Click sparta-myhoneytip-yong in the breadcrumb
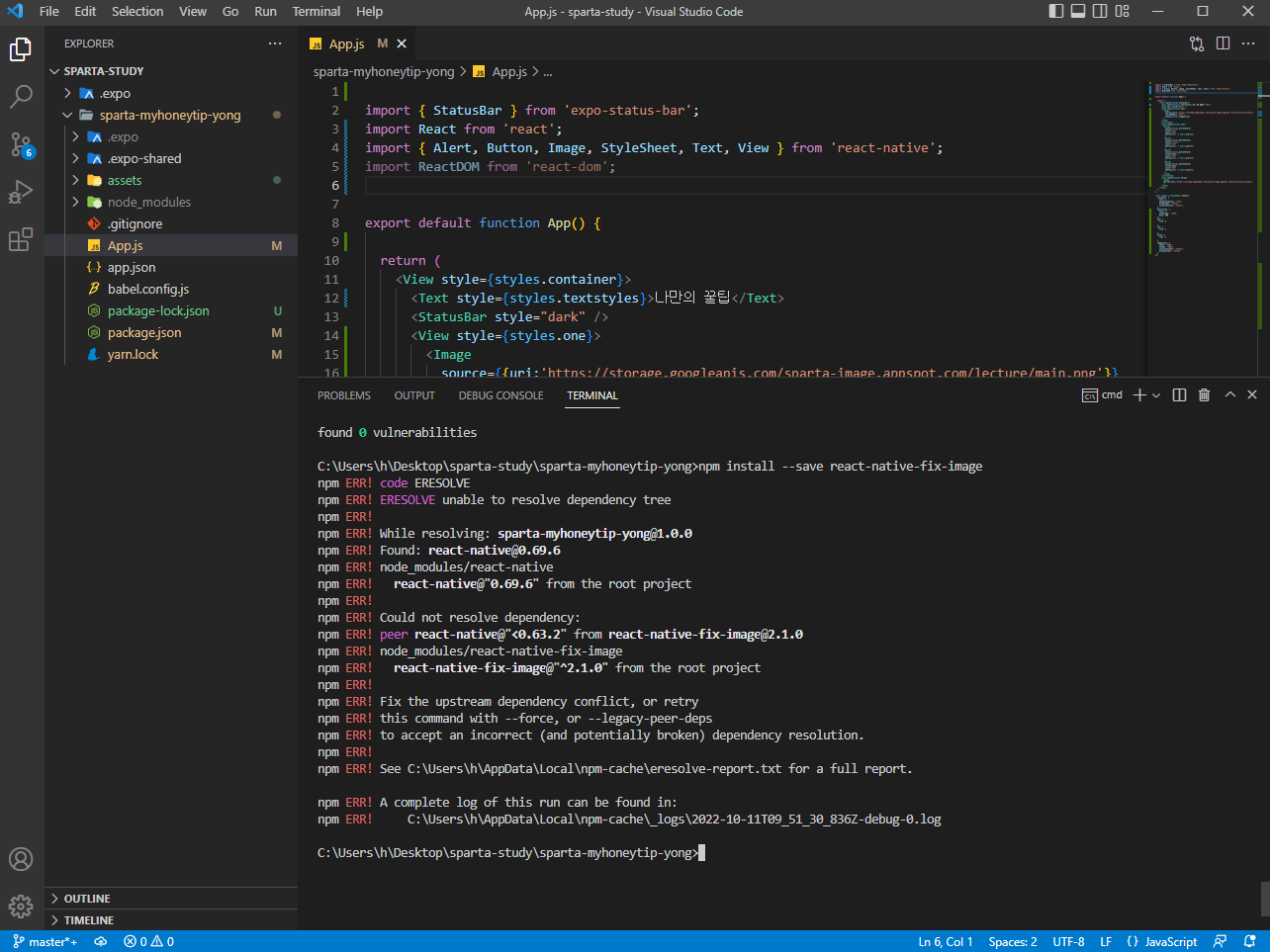This screenshot has width=1270, height=952. point(384,71)
